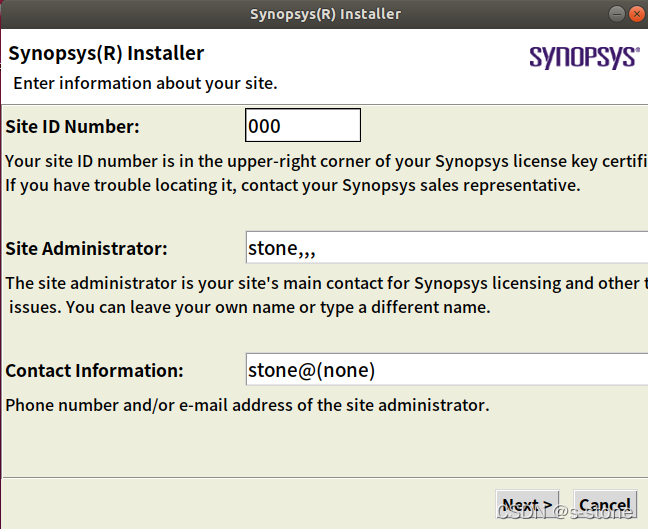The width and height of the screenshot is (648, 529).
Task: Click the 'Site Administrator:' label
Action: (86, 248)
